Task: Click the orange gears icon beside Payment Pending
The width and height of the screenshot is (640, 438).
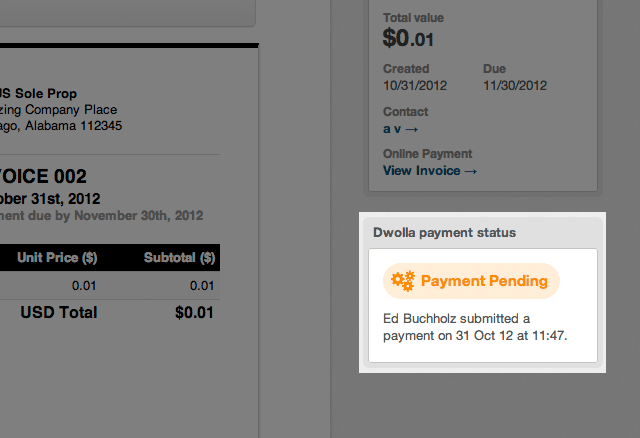Action: (403, 281)
